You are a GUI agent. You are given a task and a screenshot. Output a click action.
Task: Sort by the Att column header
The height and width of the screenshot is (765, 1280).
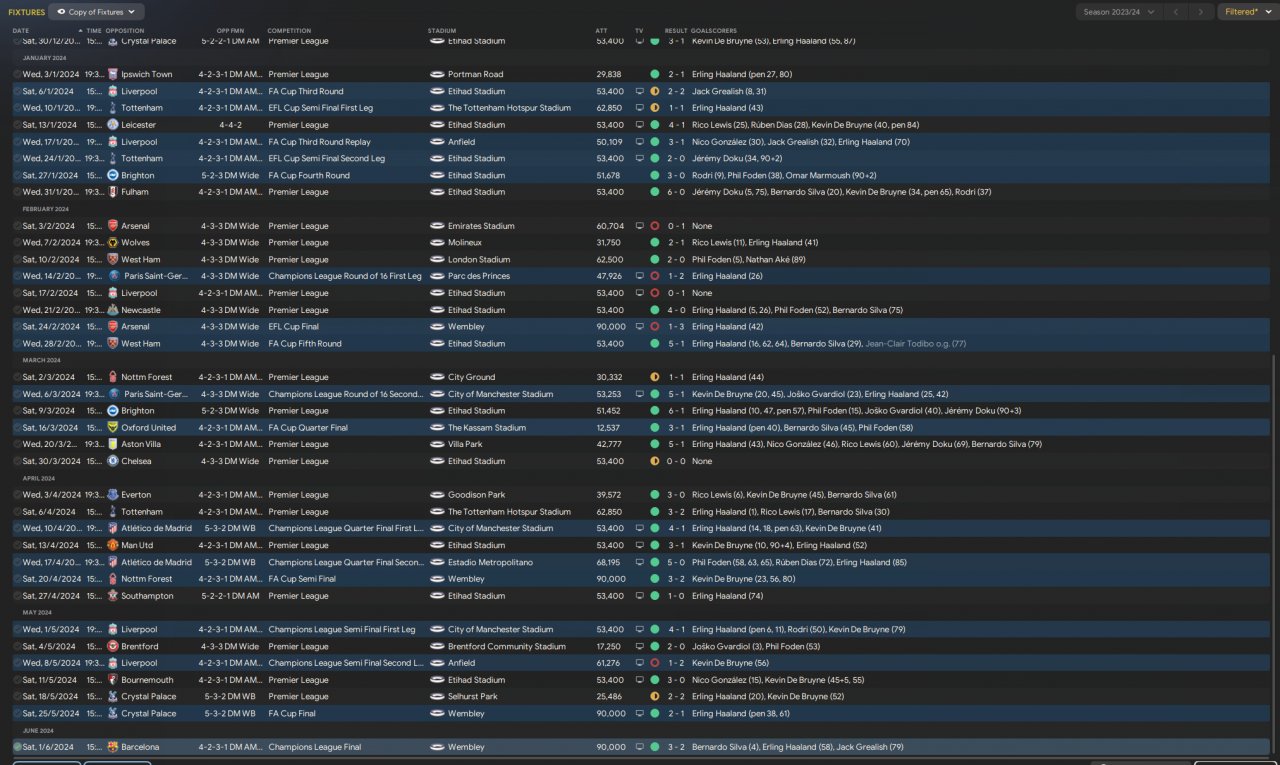point(601,31)
